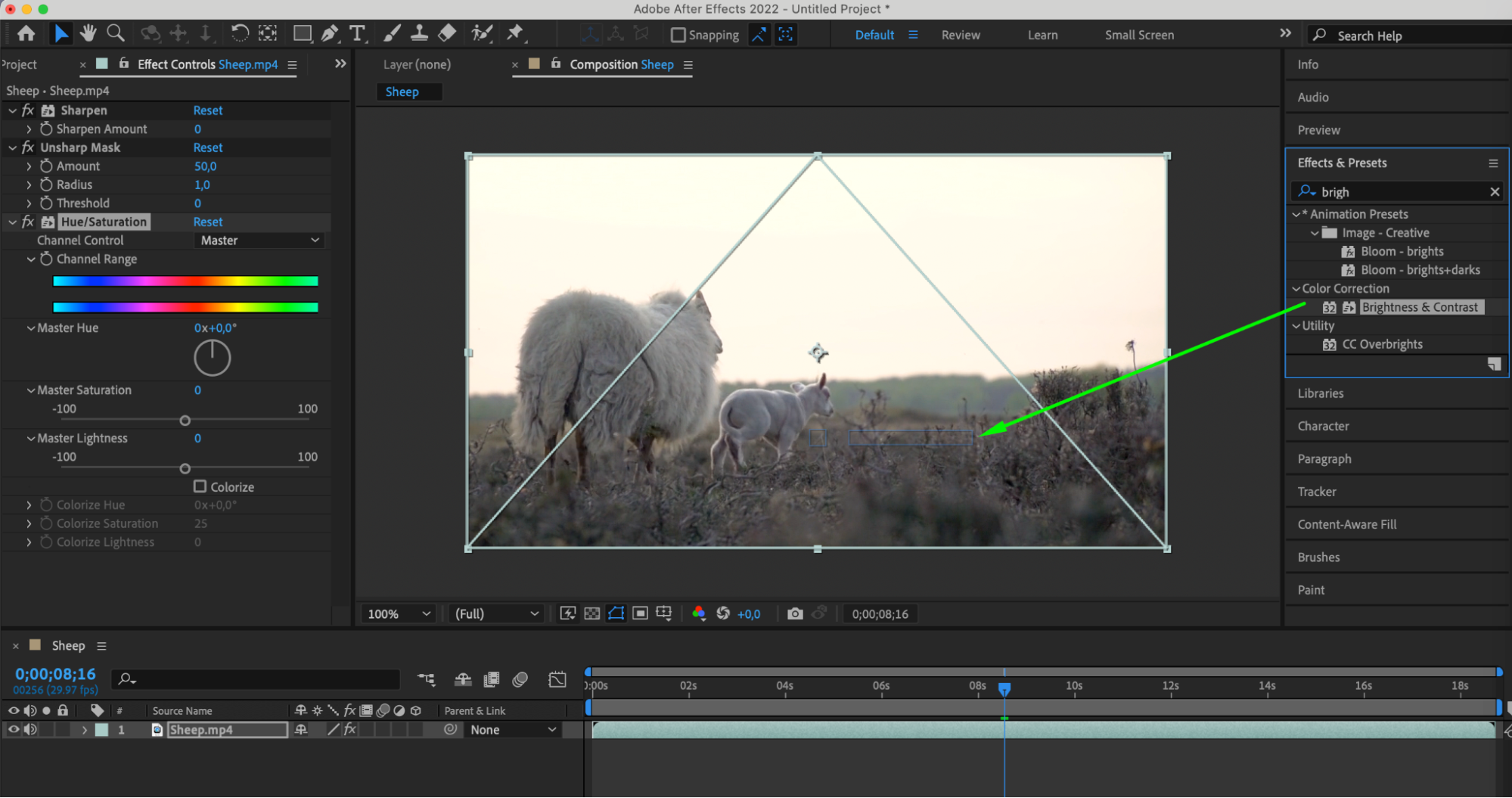Collapse the Unsharp Mask effect properties

(13, 147)
